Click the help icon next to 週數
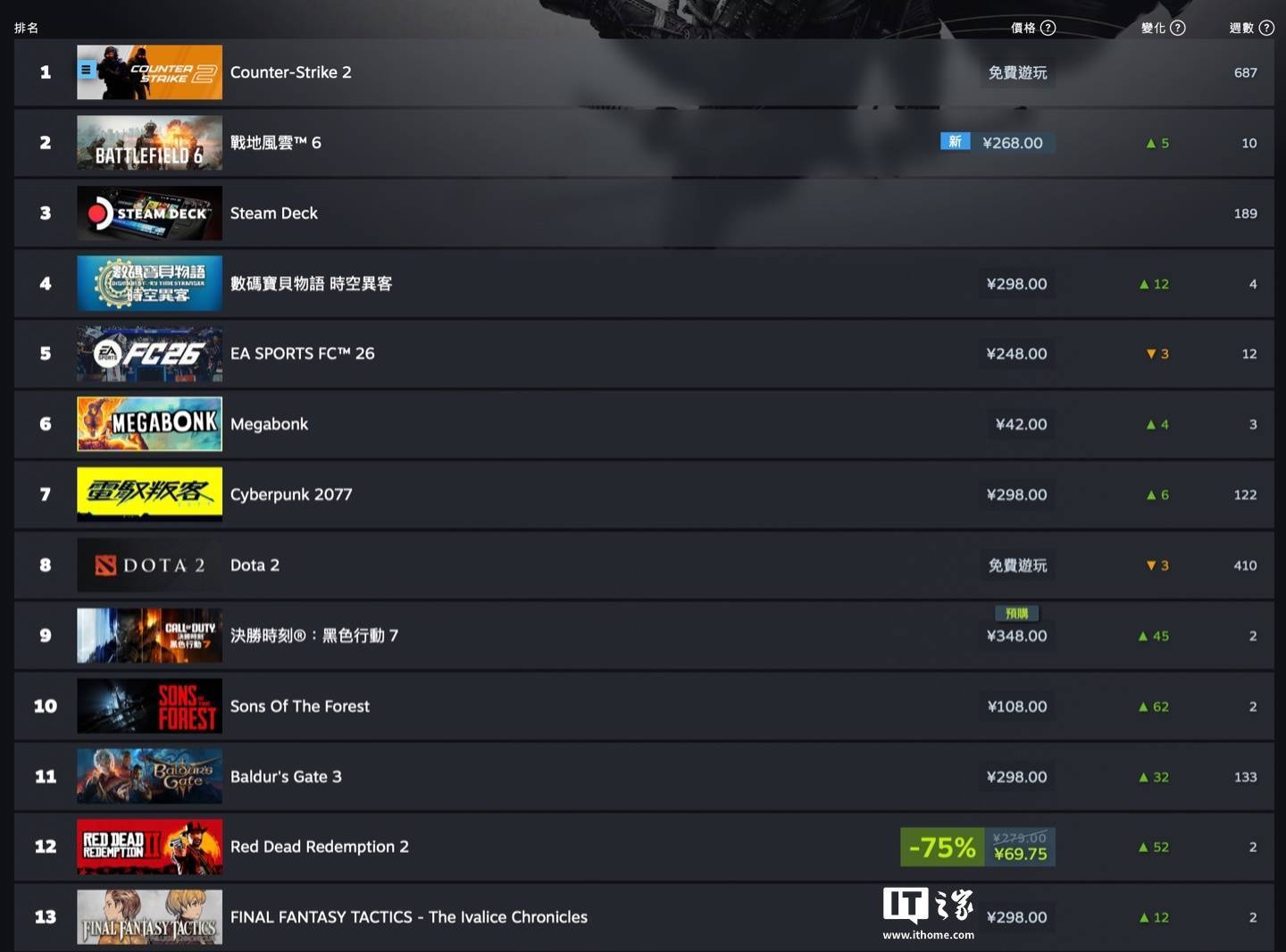The height and width of the screenshot is (952, 1286). (1266, 28)
